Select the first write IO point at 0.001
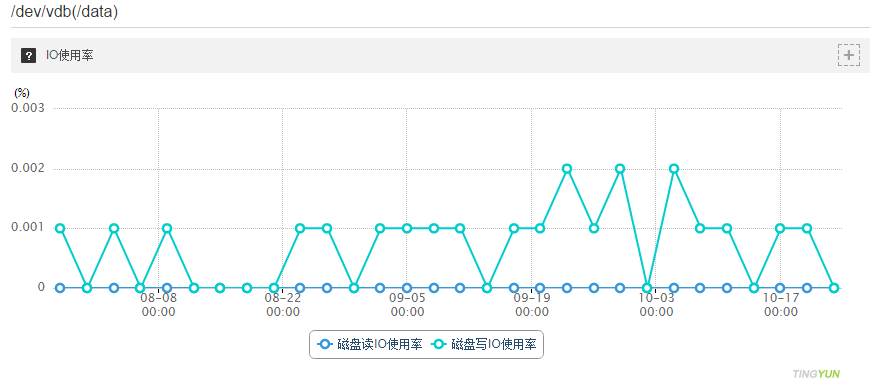Viewport: 873px width, 386px height. point(60,228)
